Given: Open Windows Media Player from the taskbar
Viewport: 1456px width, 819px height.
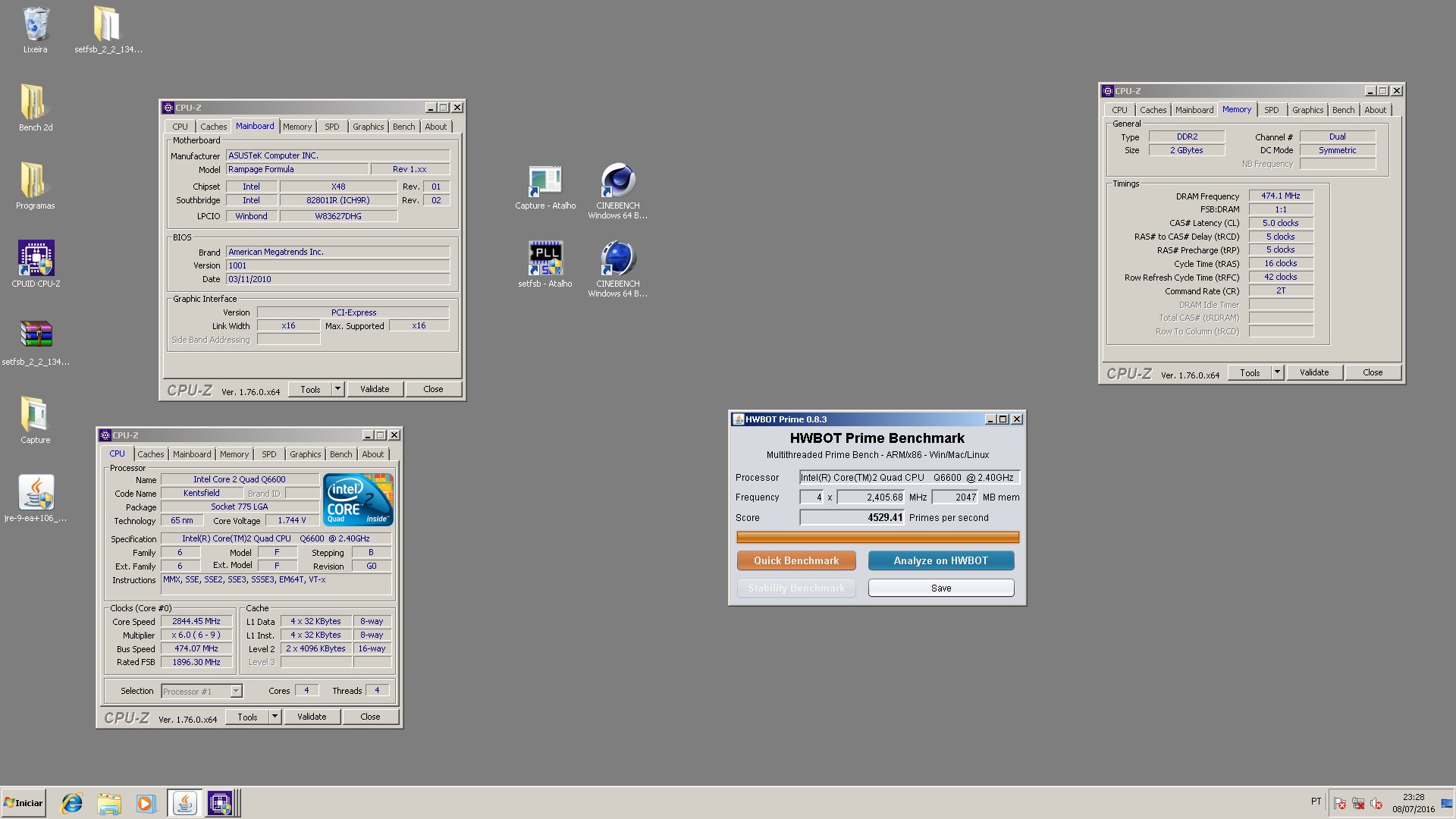Looking at the screenshot, I should [146, 803].
